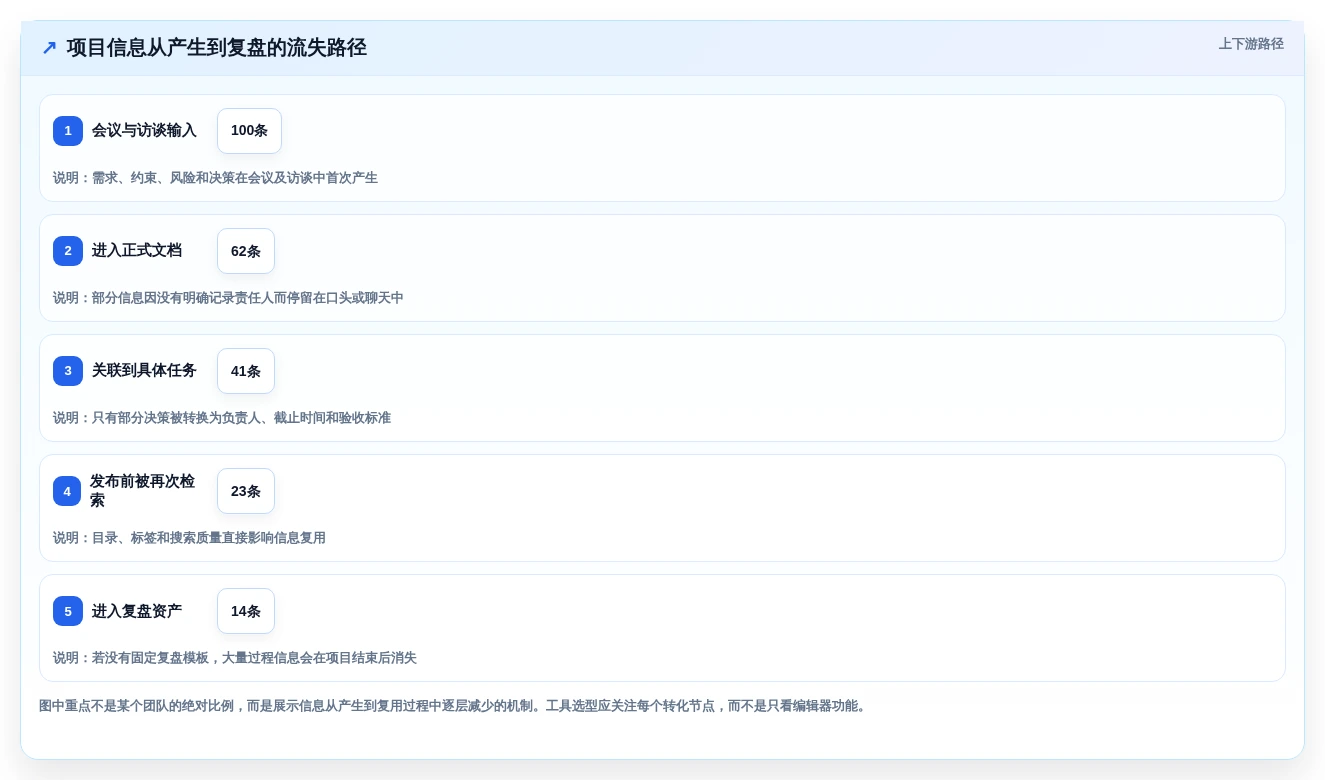Click the 关联到具体任务 stage label

[144, 371]
